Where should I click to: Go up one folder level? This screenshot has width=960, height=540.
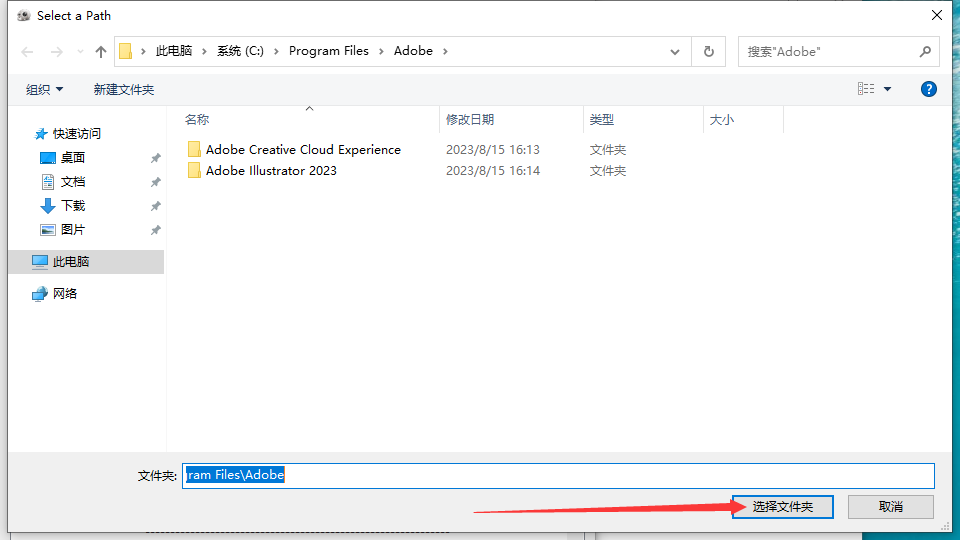click(x=101, y=52)
